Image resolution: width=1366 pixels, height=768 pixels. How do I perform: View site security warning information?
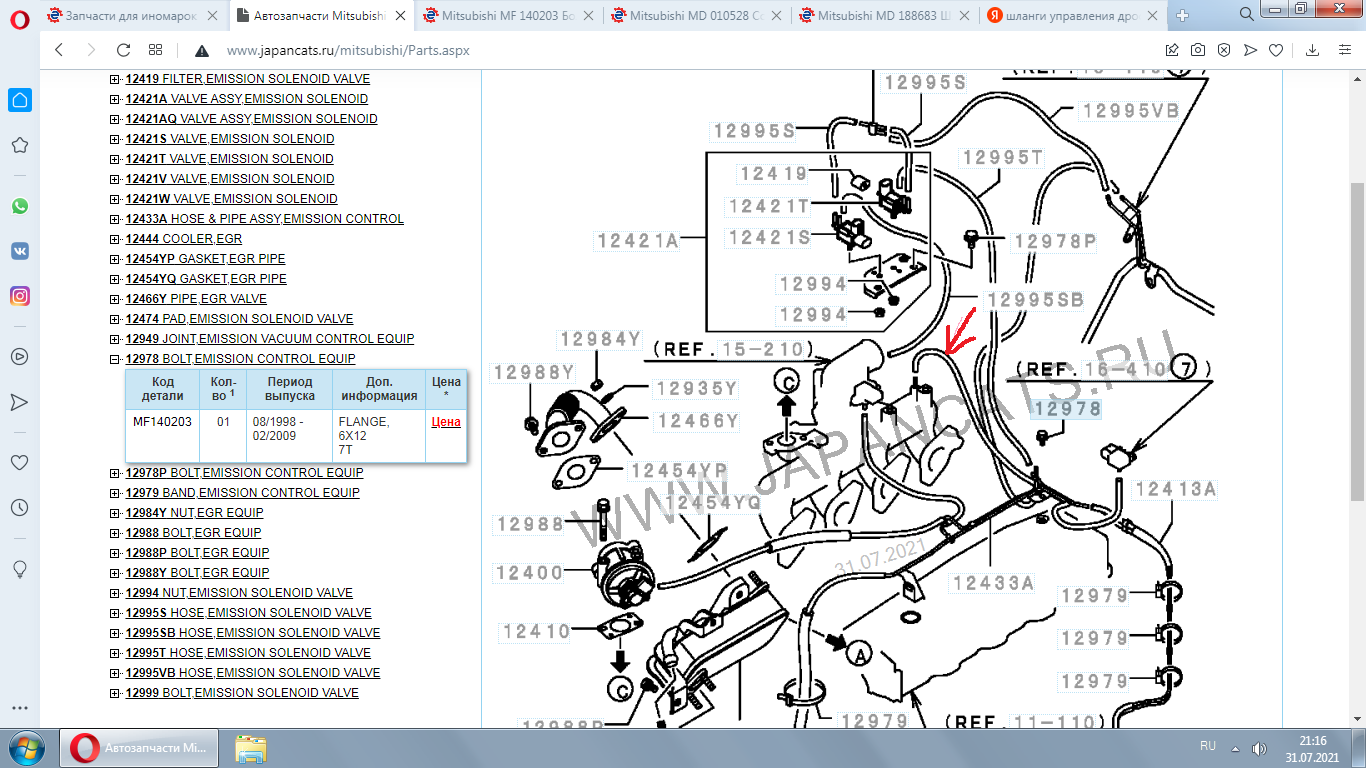click(x=201, y=51)
